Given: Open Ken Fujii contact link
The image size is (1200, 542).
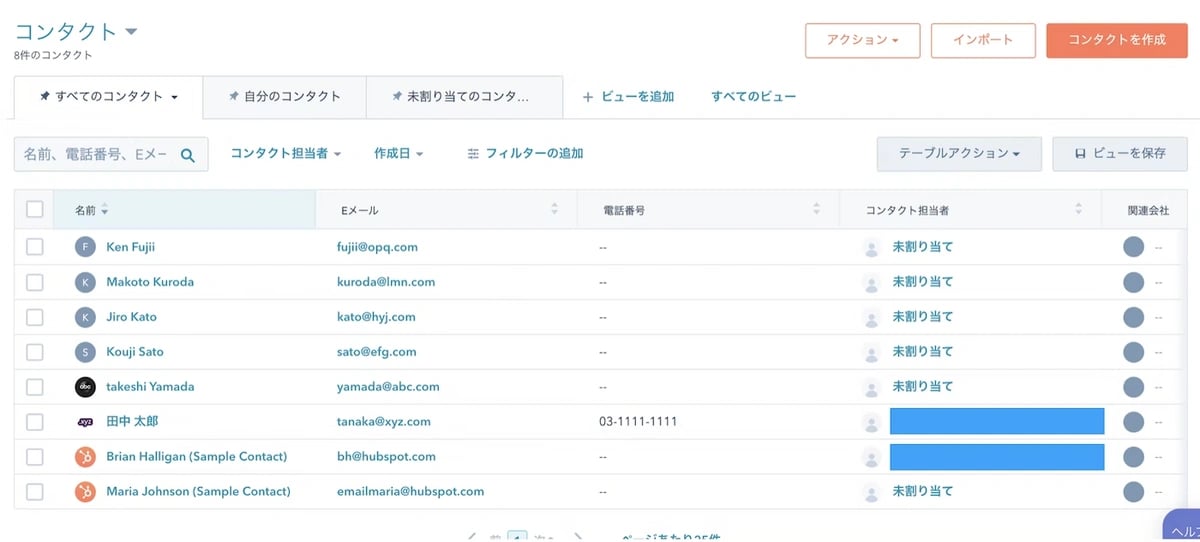Looking at the screenshot, I should [131, 247].
